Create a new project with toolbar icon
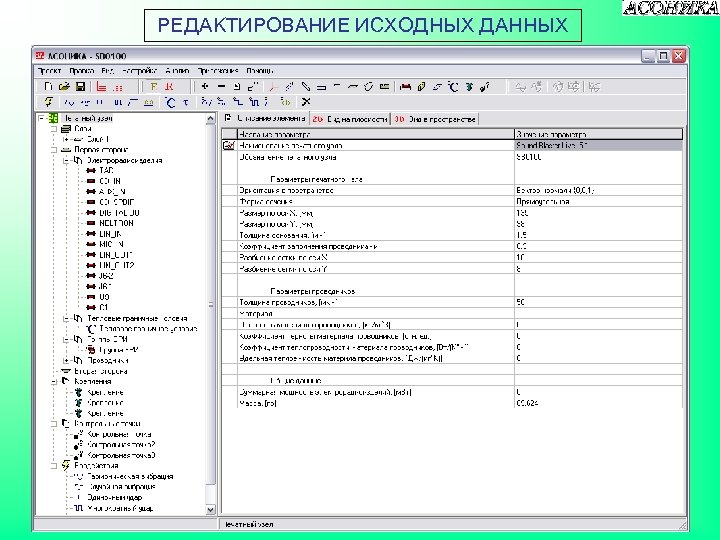Image resolution: width=720 pixels, height=540 pixels. [x=48, y=86]
